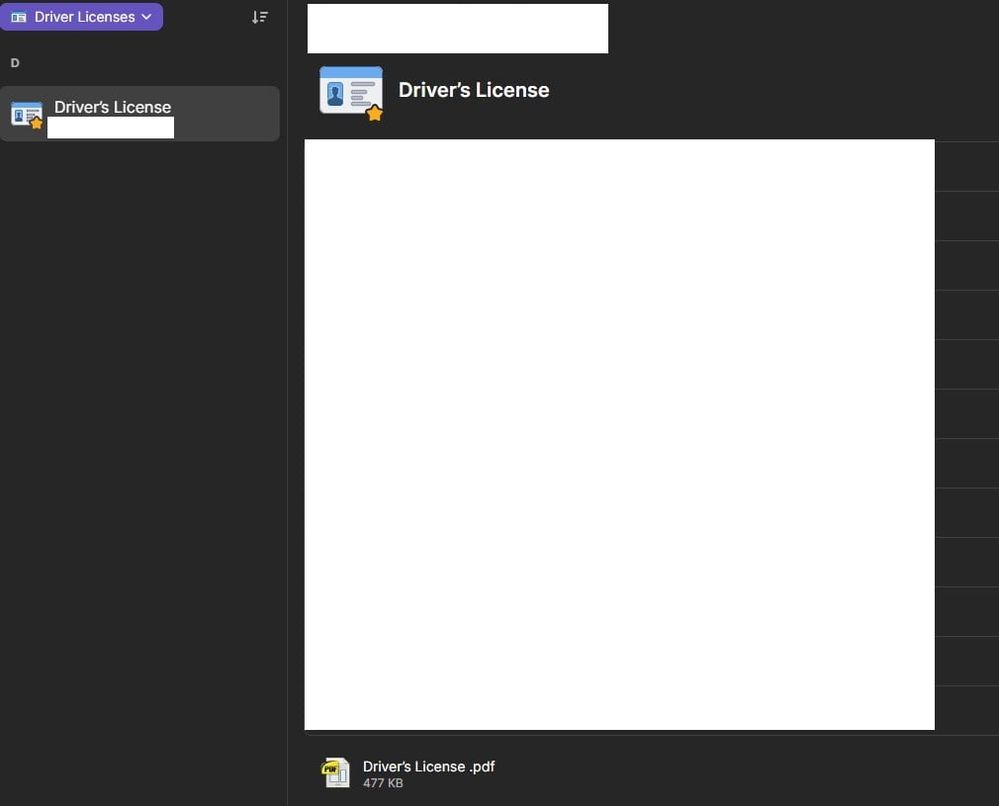
Task: Click the gold star badge on the header icon
Action: (x=375, y=113)
